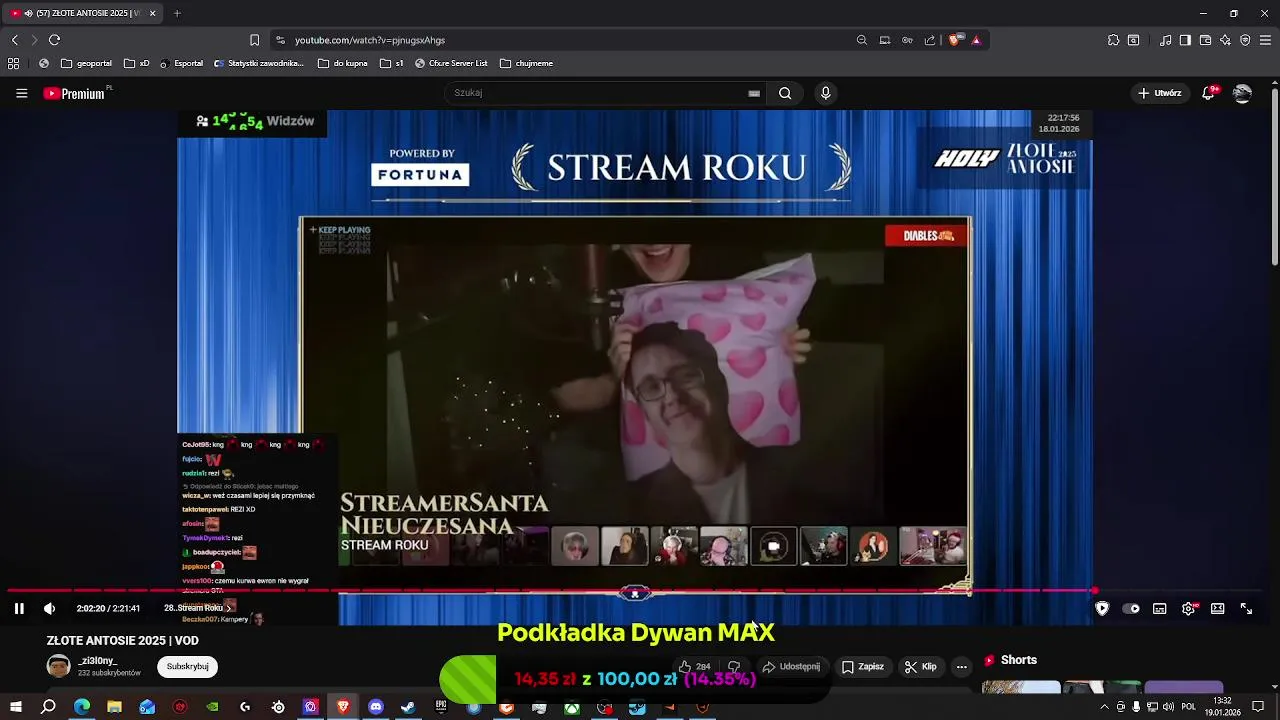1280x720 pixels.
Task: Open a new browser tab with the plus
Action: [x=177, y=13]
